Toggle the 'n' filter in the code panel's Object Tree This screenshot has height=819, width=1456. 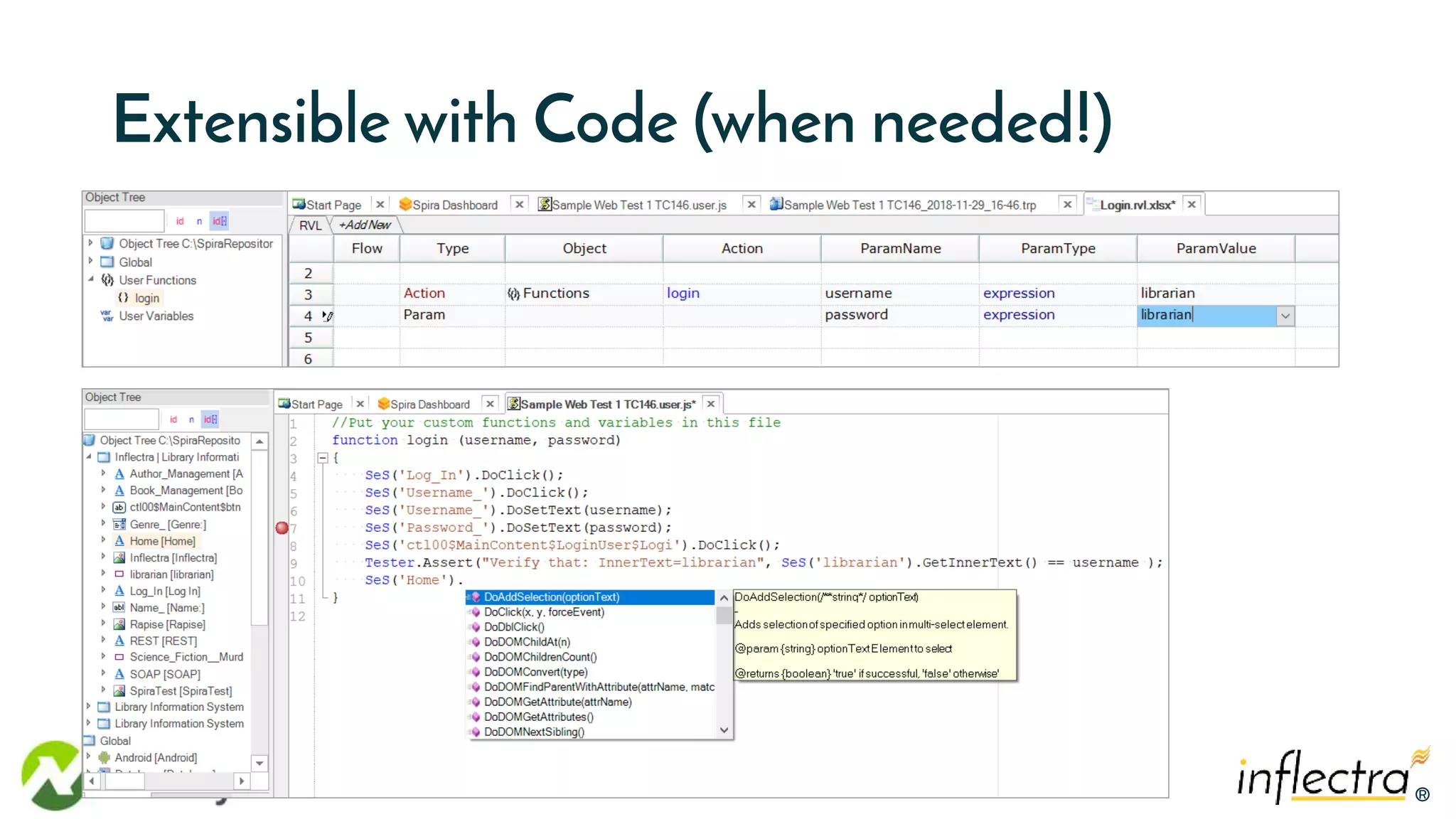coord(191,419)
